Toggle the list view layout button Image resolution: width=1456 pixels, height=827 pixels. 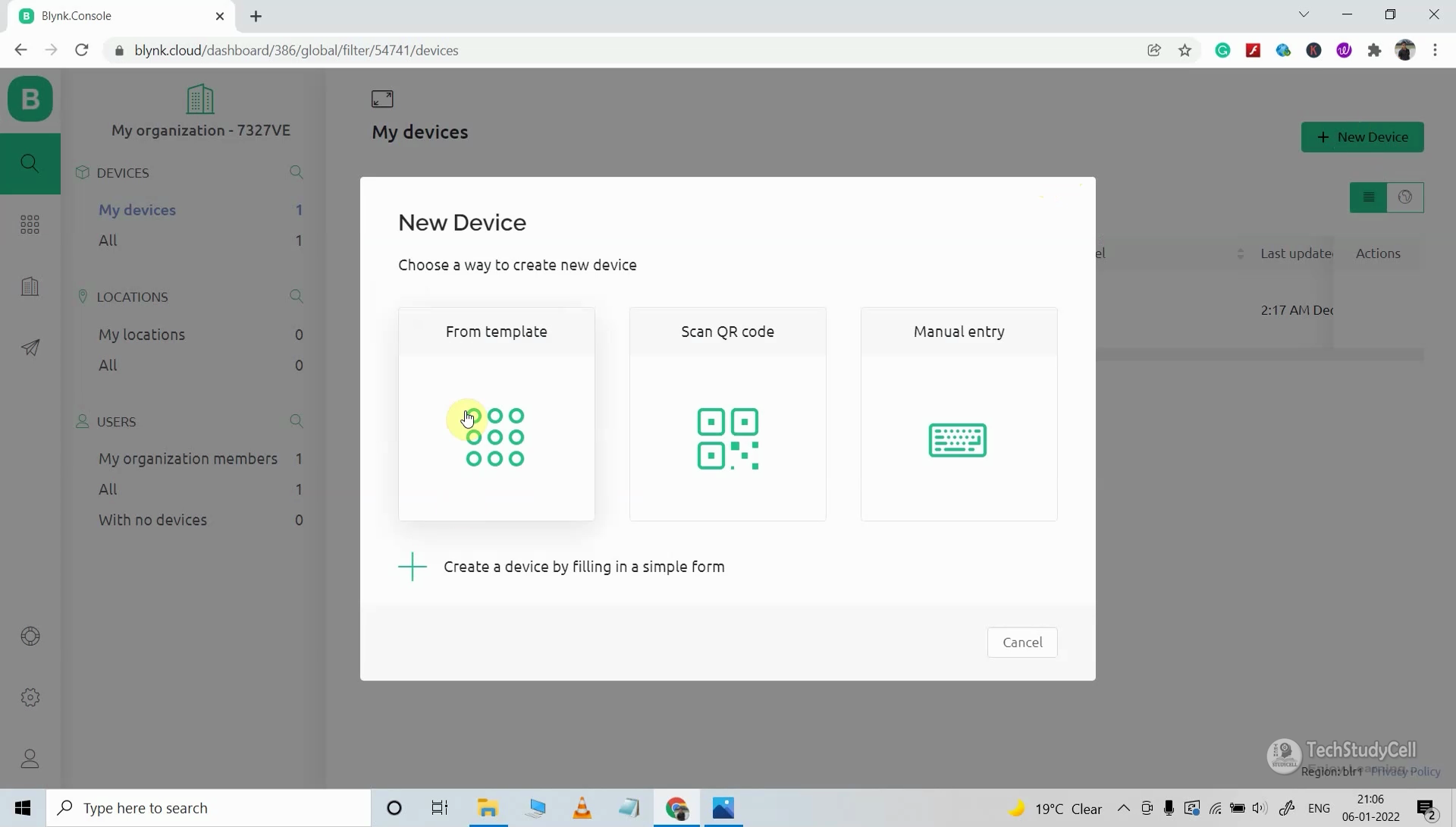1368,197
